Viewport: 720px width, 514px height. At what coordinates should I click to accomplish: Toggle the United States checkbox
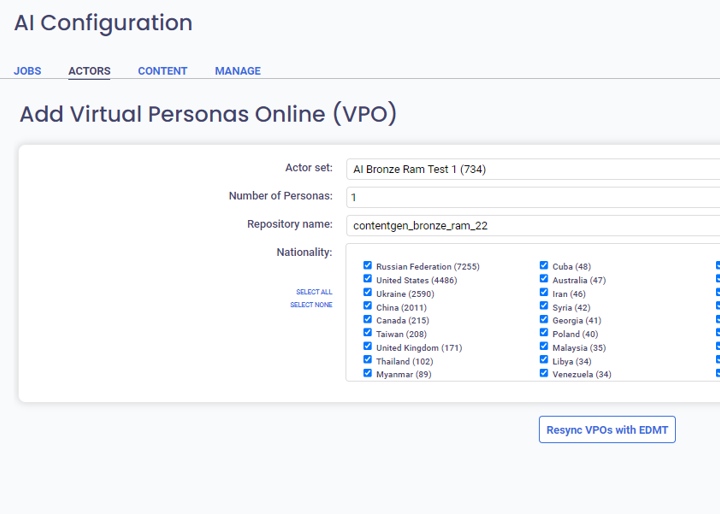click(368, 280)
